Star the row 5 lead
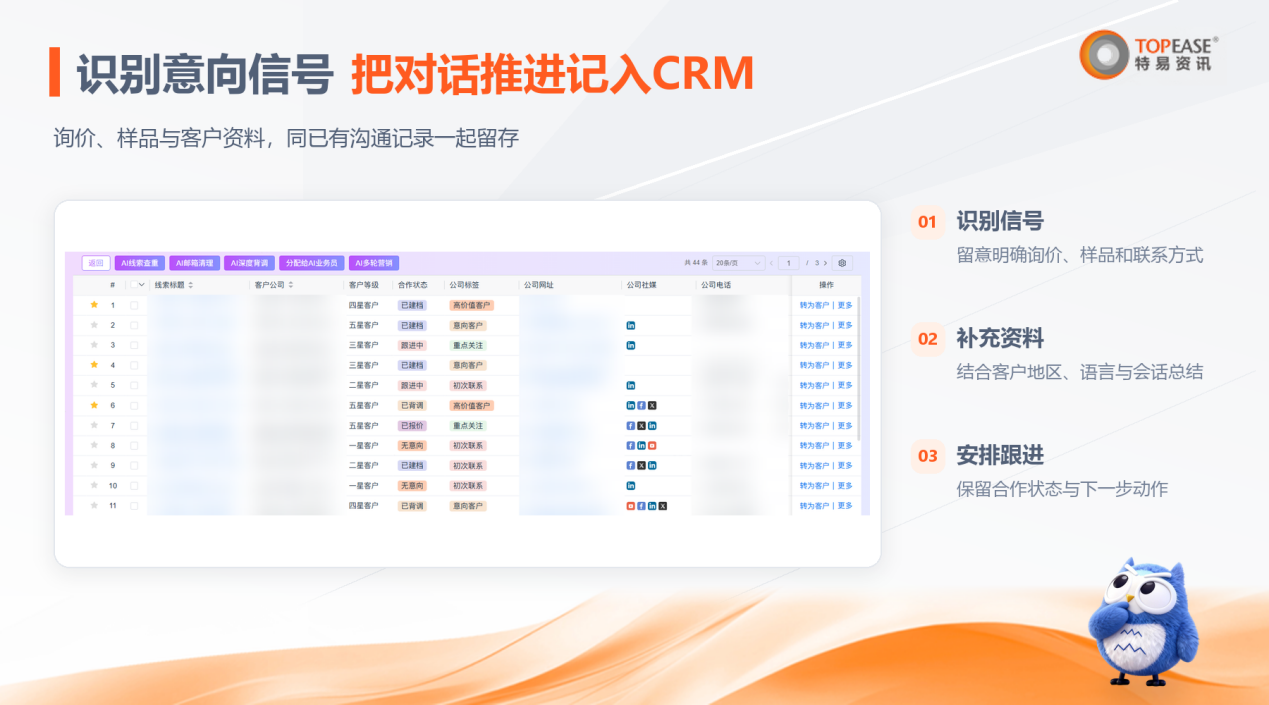The image size is (1269, 705). (94, 385)
